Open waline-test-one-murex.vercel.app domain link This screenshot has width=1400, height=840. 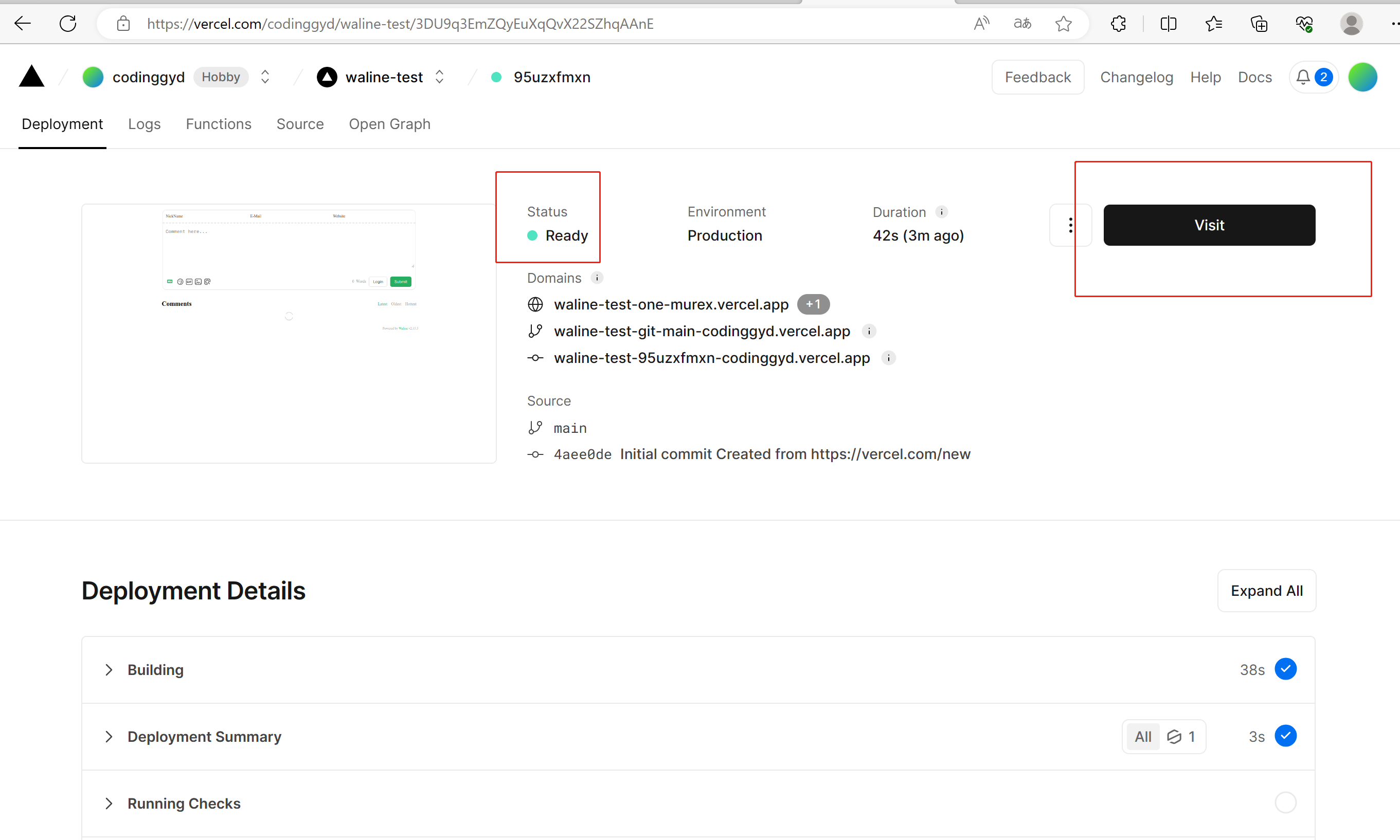tap(671, 304)
